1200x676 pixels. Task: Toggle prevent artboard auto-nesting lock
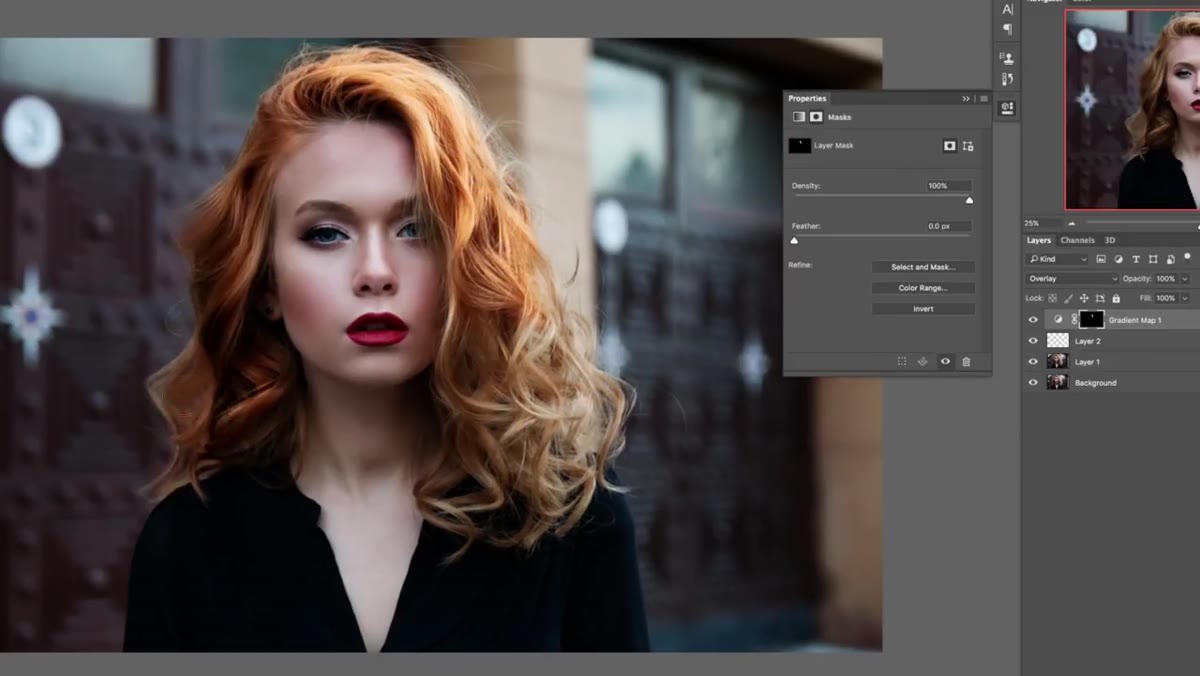(x=1100, y=298)
